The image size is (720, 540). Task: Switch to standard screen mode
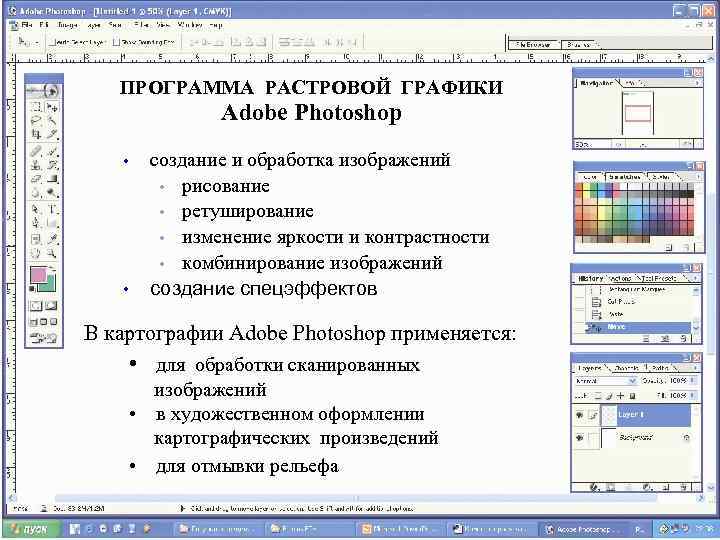33,322
